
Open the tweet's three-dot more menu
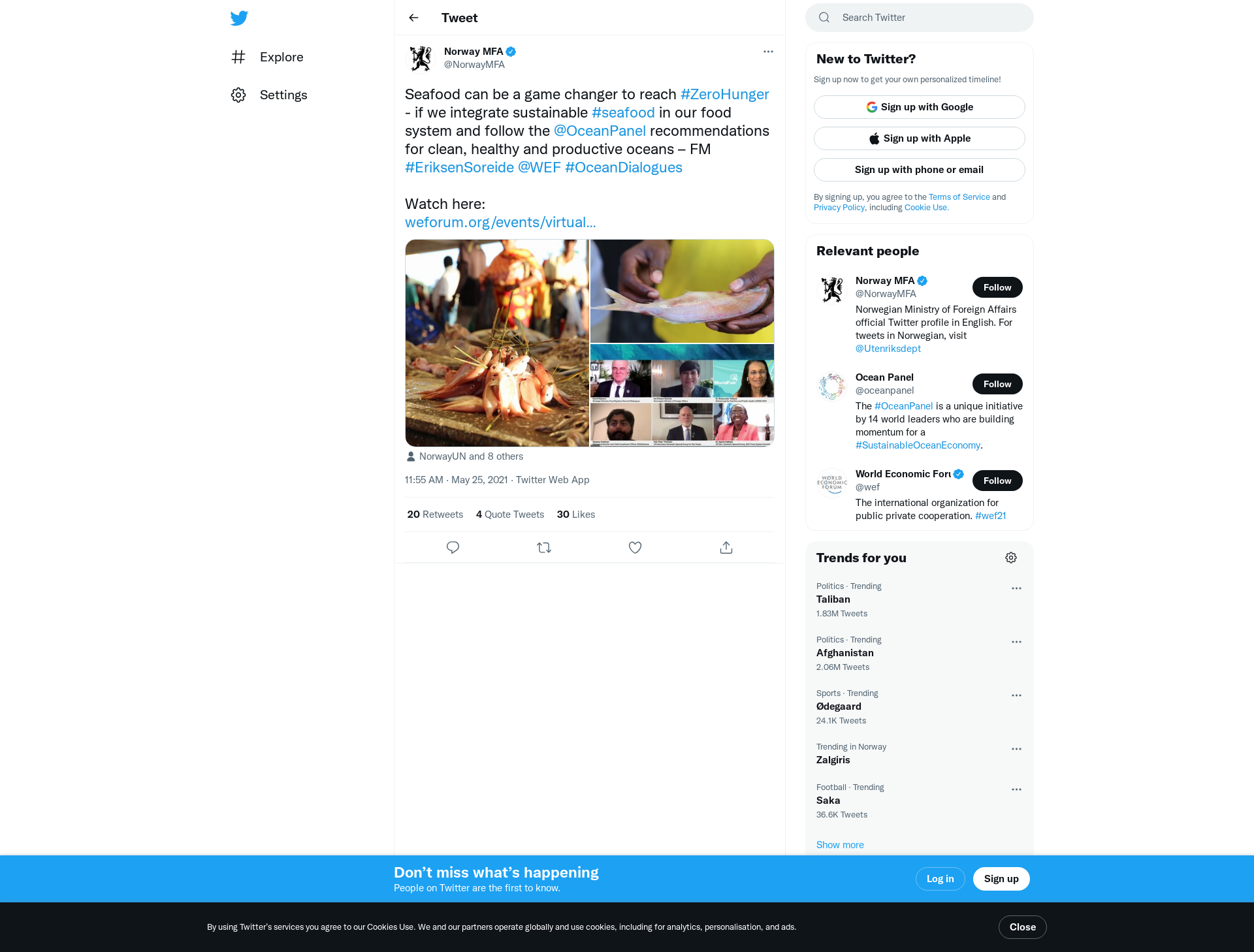click(x=768, y=52)
